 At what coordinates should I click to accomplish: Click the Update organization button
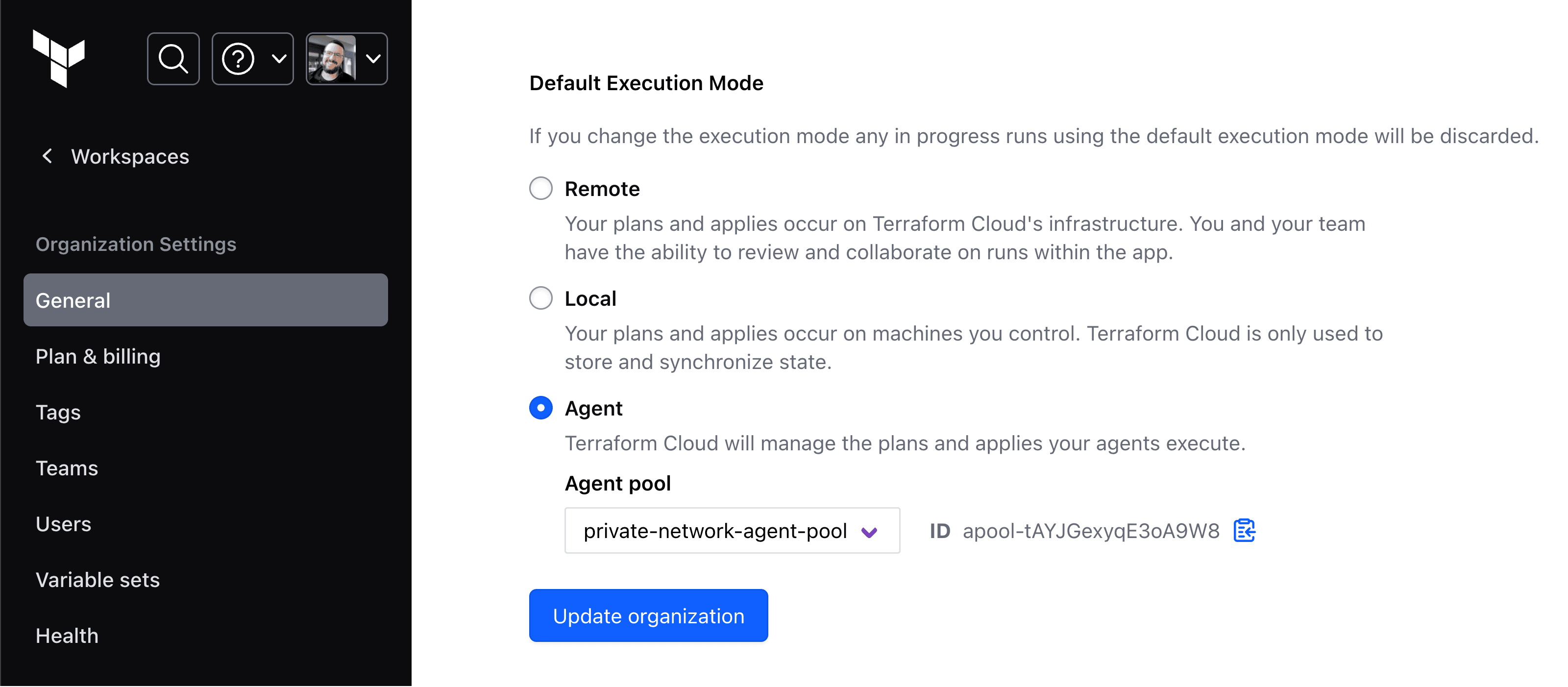tap(648, 616)
